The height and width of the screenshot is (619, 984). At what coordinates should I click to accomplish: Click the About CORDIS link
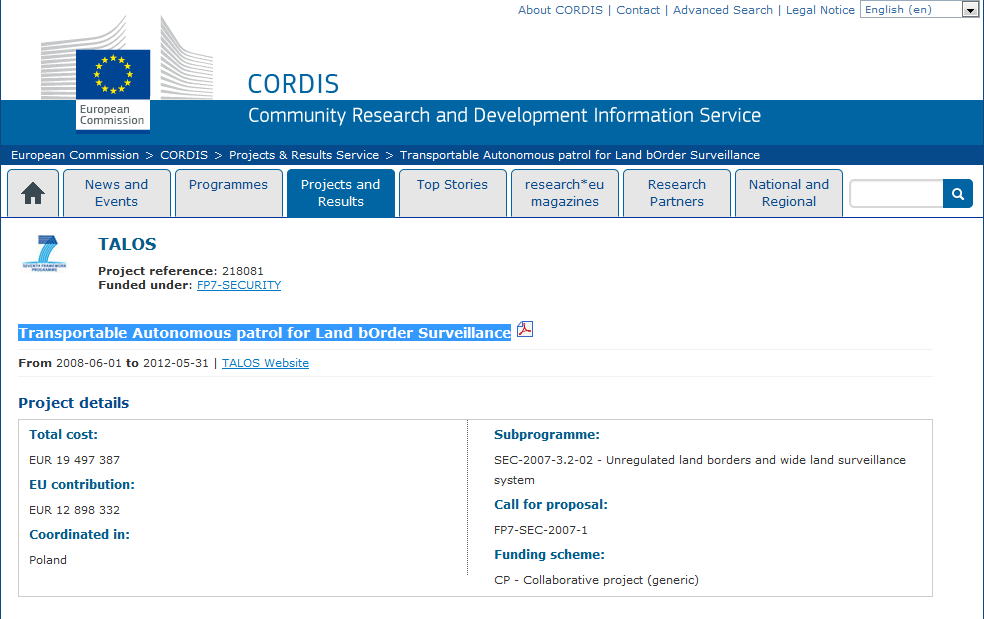click(x=560, y=10)
